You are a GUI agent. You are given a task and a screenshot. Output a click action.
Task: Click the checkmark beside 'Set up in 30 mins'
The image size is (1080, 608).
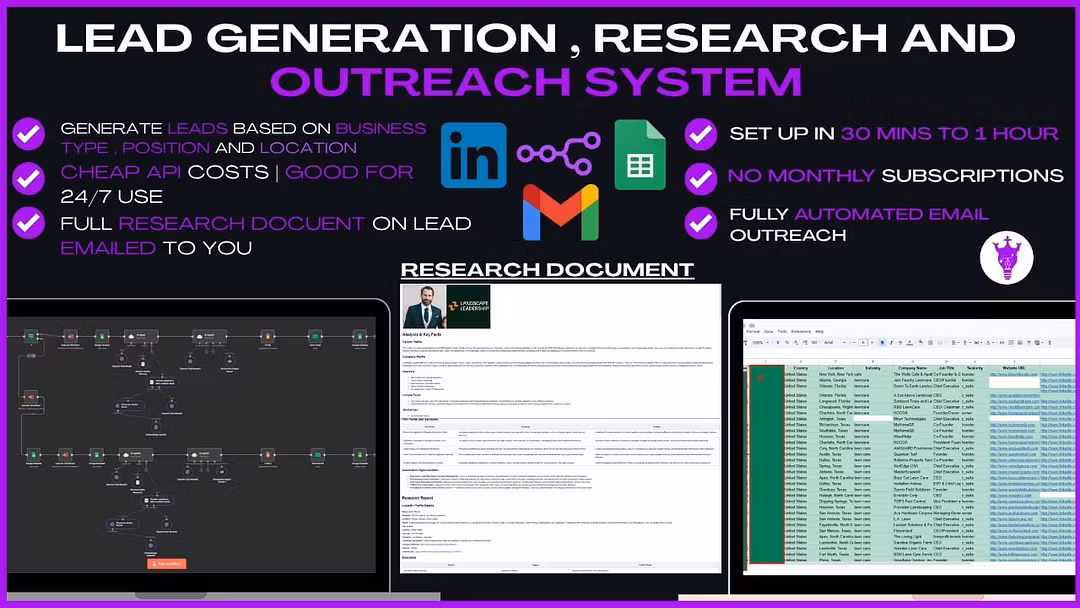pyautogui.click(x=701, y=134)
